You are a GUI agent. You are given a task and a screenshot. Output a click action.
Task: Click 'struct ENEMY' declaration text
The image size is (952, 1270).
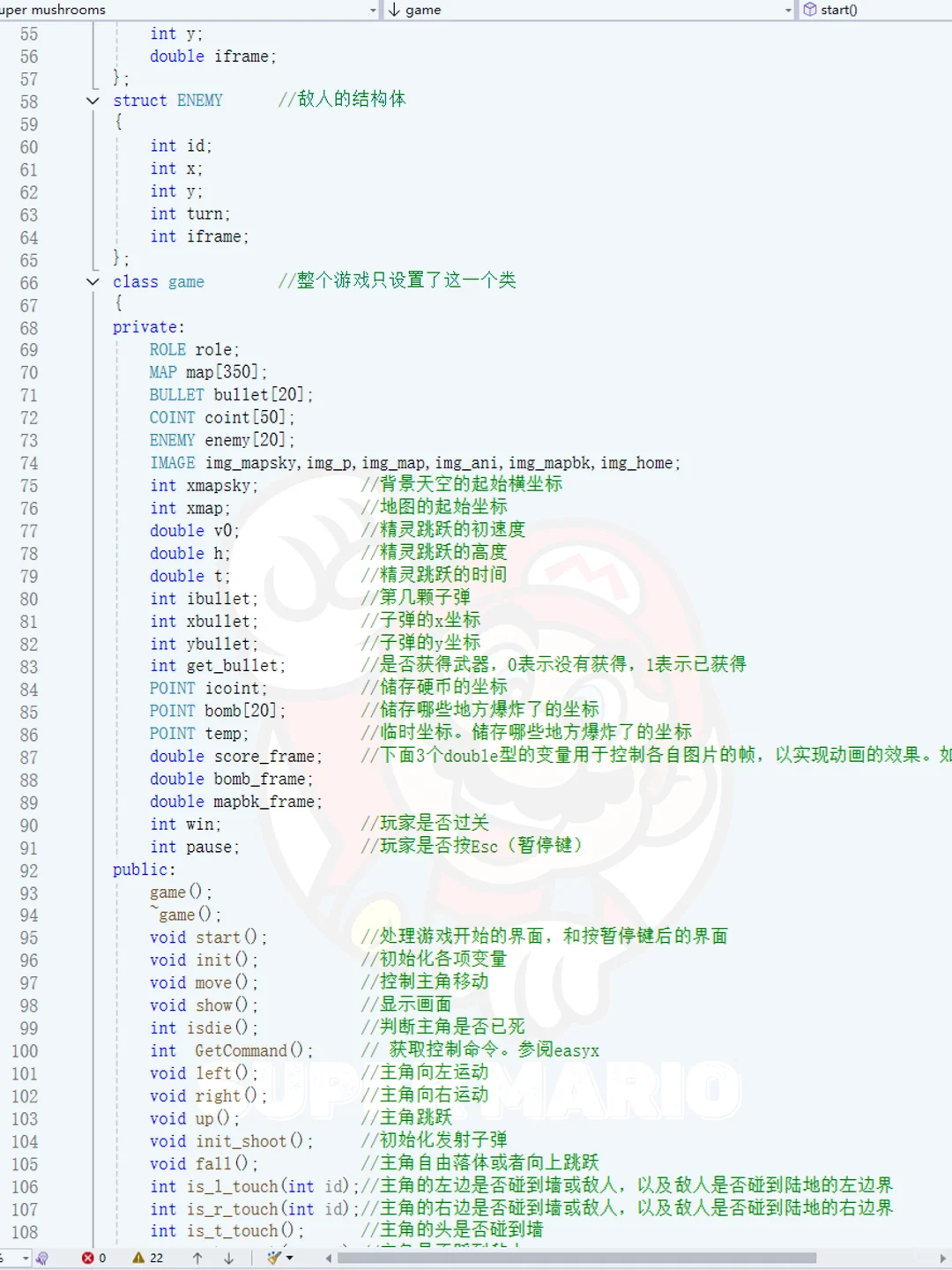pyautogui.click(x=167, y=101)
